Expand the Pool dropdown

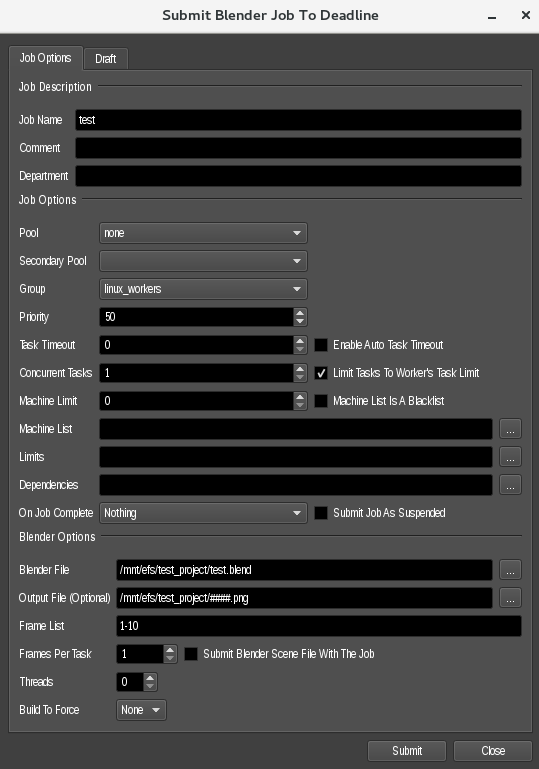pos(204,233)
